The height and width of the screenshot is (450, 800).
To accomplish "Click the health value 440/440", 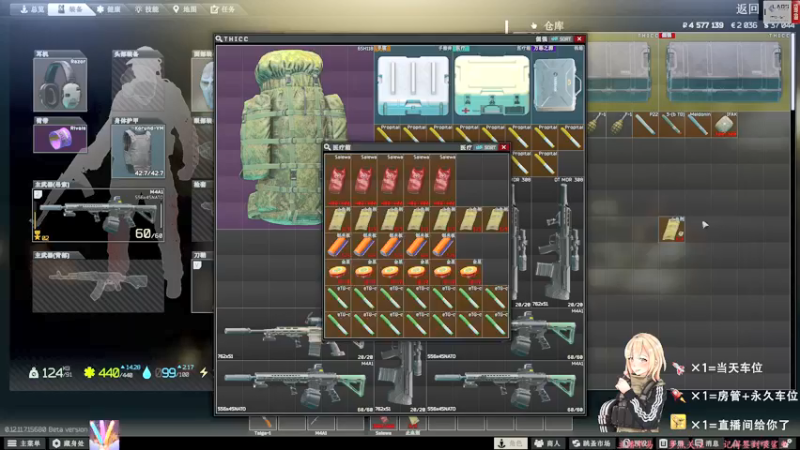I will 109,373.
